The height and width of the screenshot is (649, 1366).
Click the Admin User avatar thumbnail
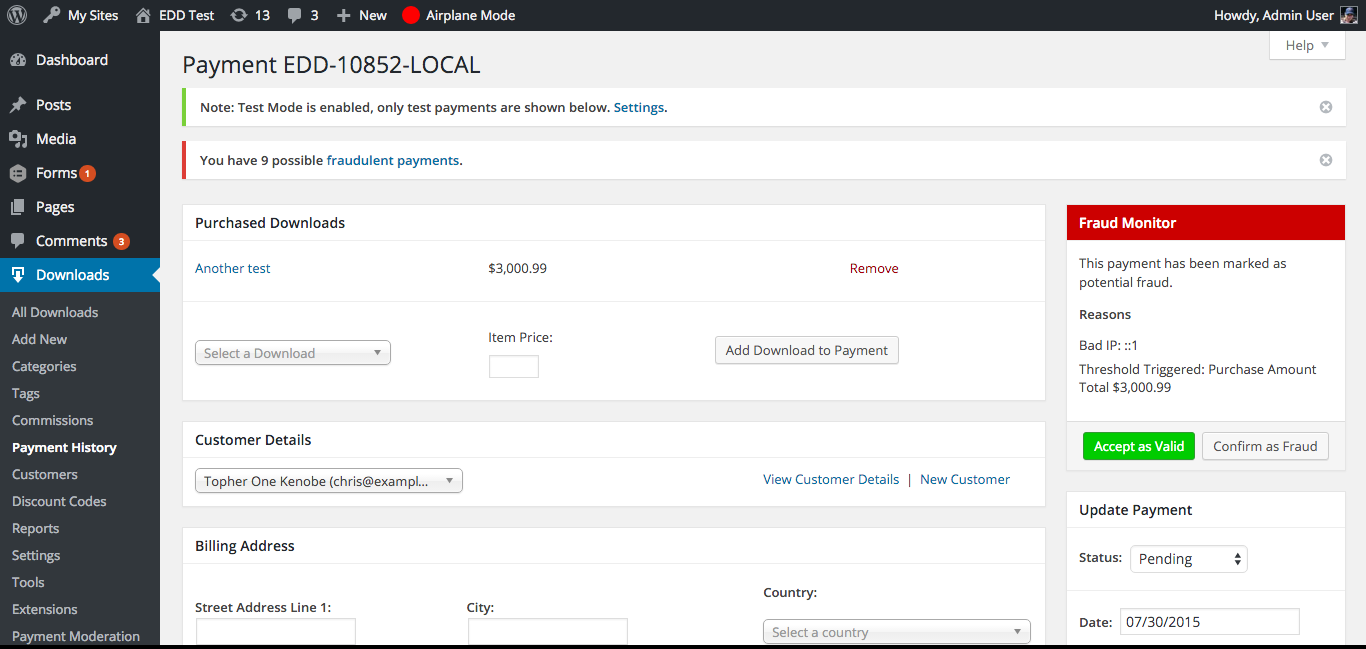tap(1349, 15)
